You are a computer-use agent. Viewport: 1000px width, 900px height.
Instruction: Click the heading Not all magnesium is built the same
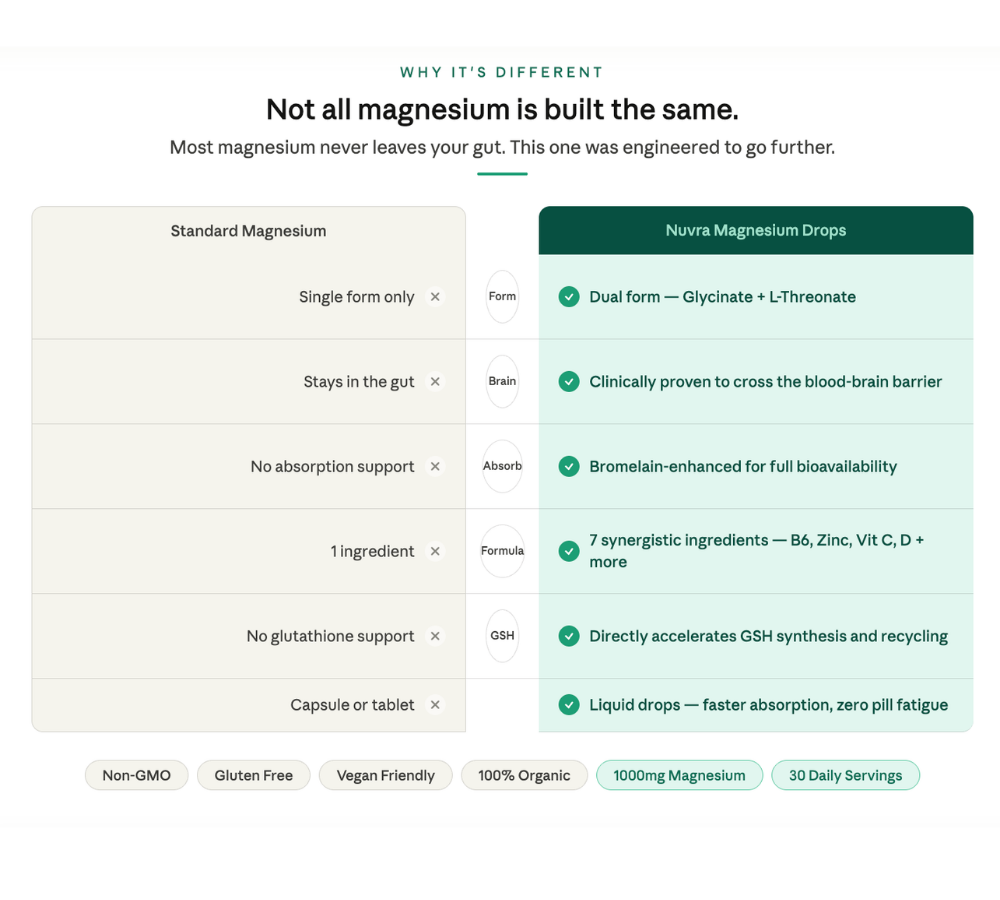(502, 110)
